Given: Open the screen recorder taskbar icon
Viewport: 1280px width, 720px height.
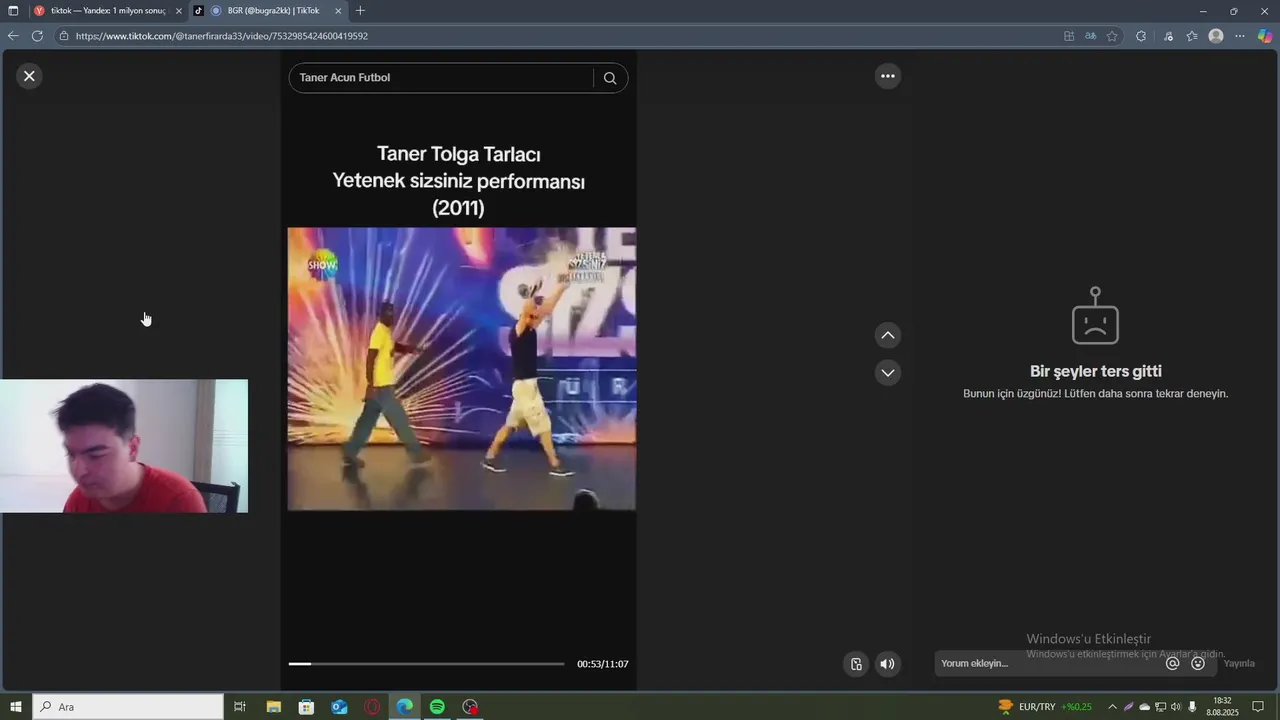Looking at the screenshot, I should (x=470, y=707).
